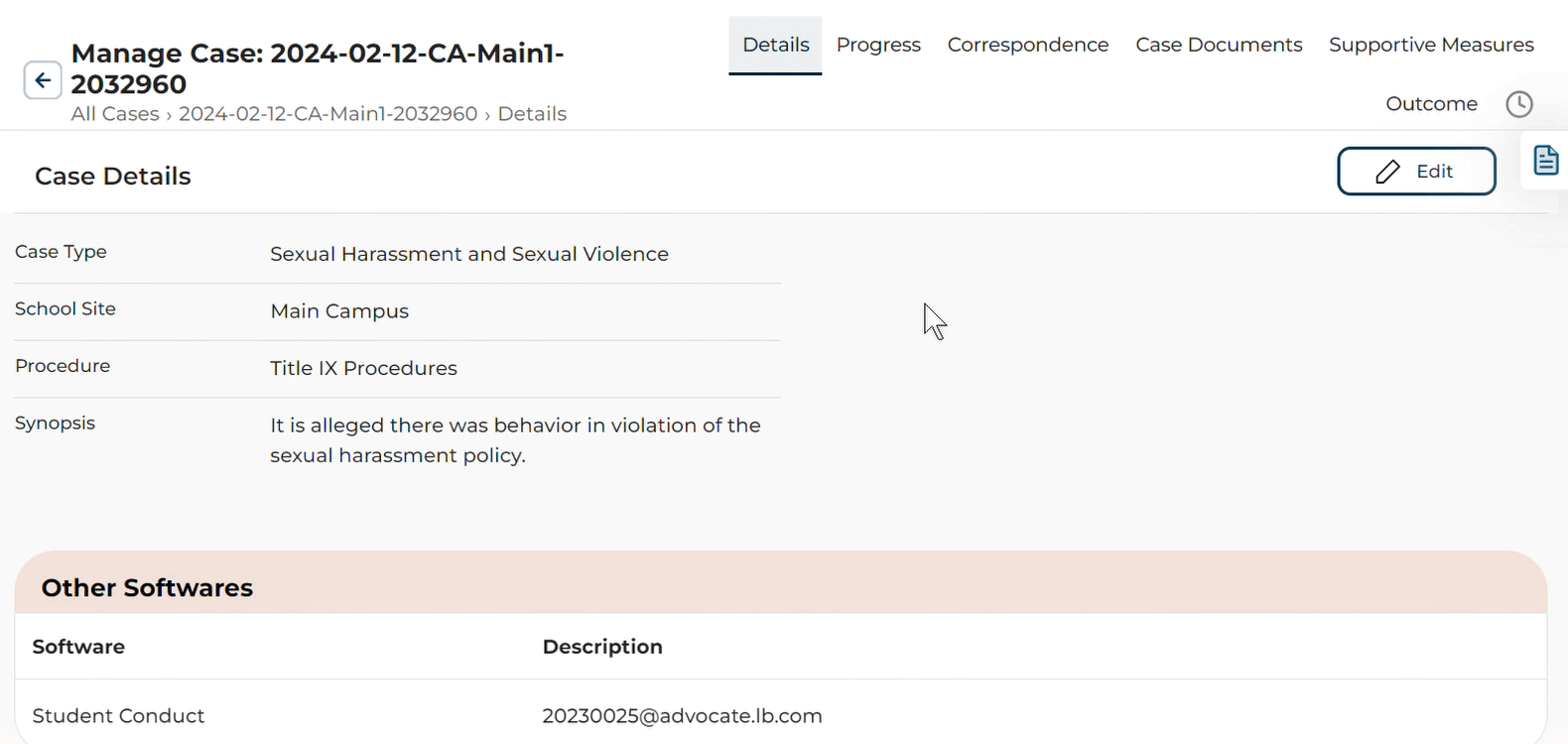The height and width of the screenshot is (744, 1568).
Task: Select the Case Documents tab
Action: 1219,45
